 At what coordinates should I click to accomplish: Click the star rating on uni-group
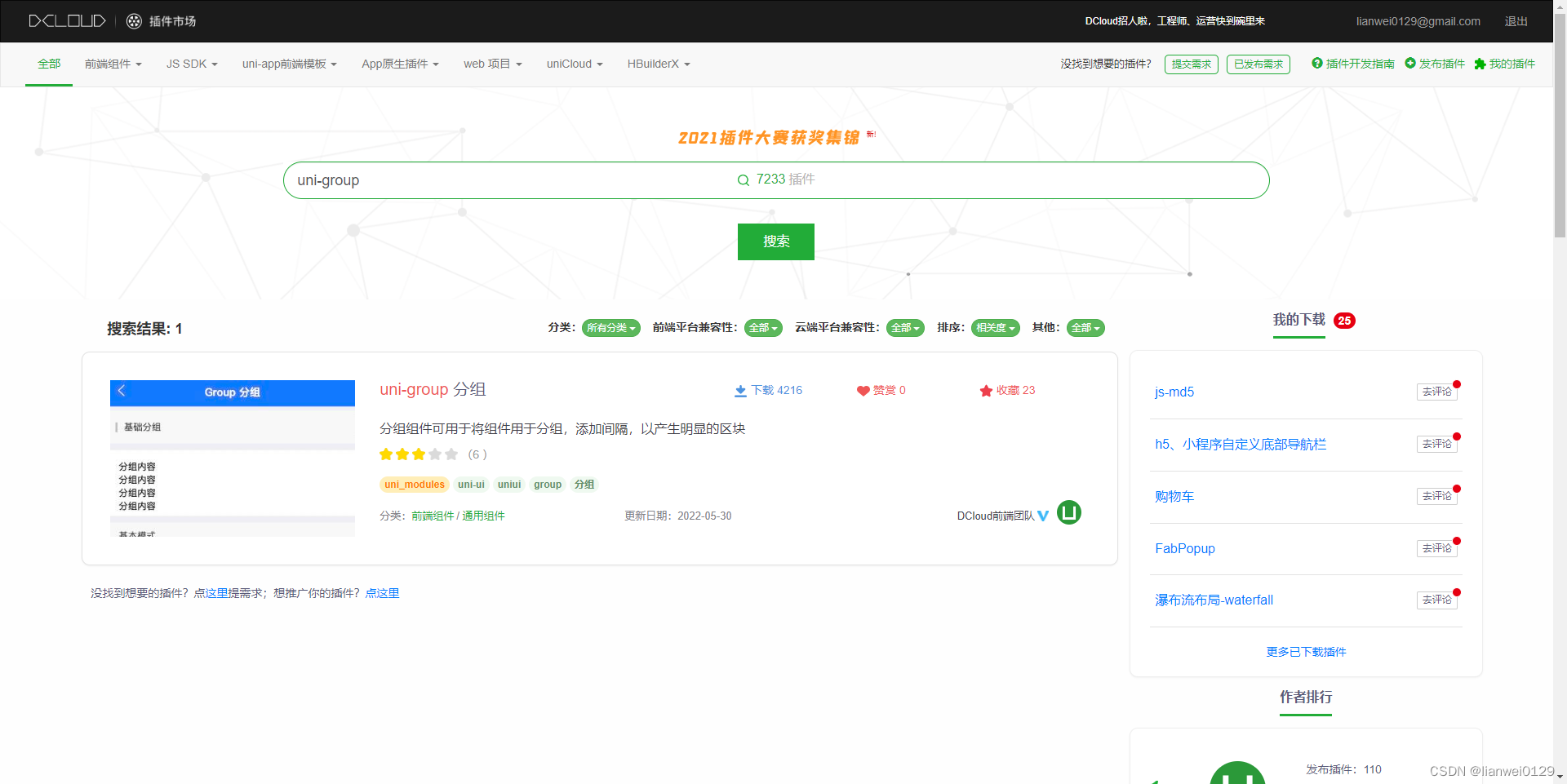pos(419,454)
